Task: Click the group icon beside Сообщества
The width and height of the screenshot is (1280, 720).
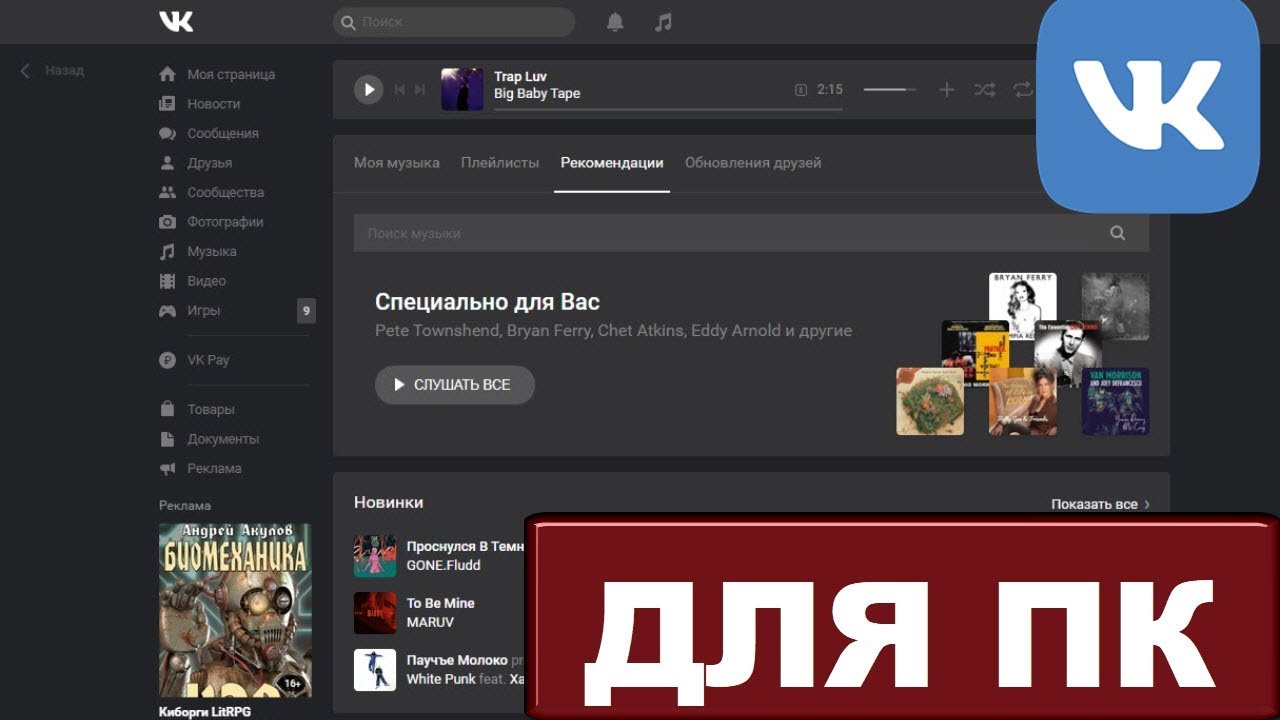Action: 168,192
